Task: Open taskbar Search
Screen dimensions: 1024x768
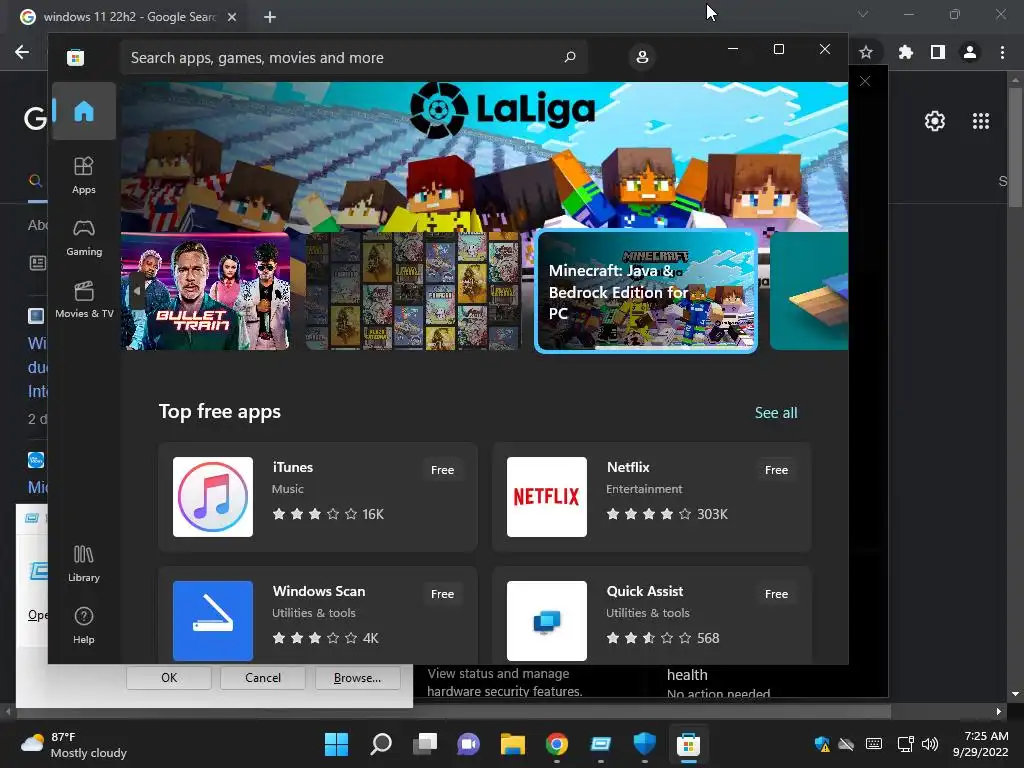Action: coord(381,744)
